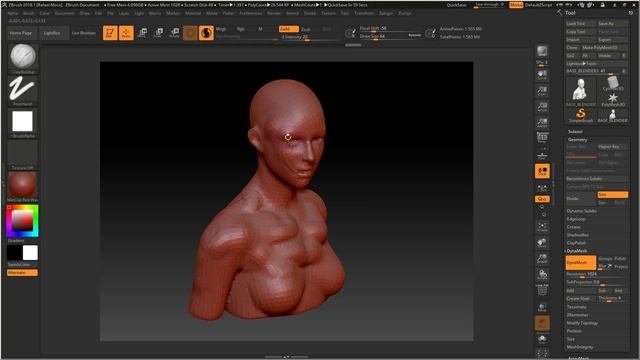Open the Brush menu

click(x=29, y=13)
